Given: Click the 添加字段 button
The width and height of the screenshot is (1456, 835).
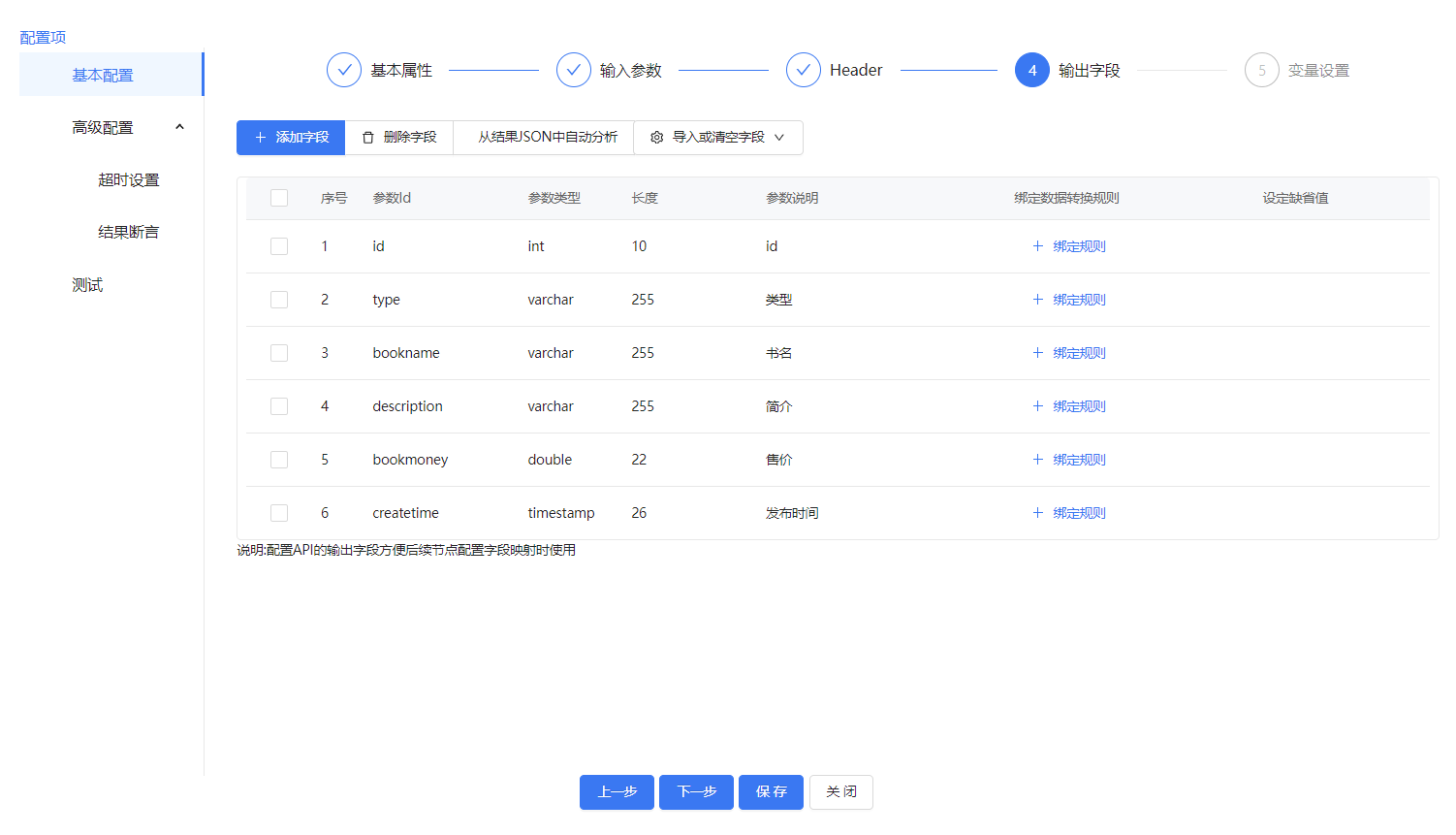Looking at the screenshot, I should pyautogui.click(x=291, y=138).
